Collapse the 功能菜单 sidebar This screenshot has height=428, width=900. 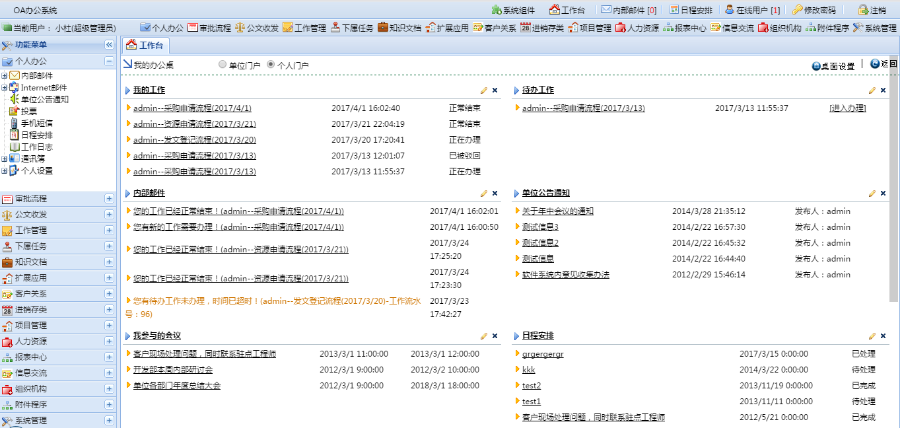point(109,45)
